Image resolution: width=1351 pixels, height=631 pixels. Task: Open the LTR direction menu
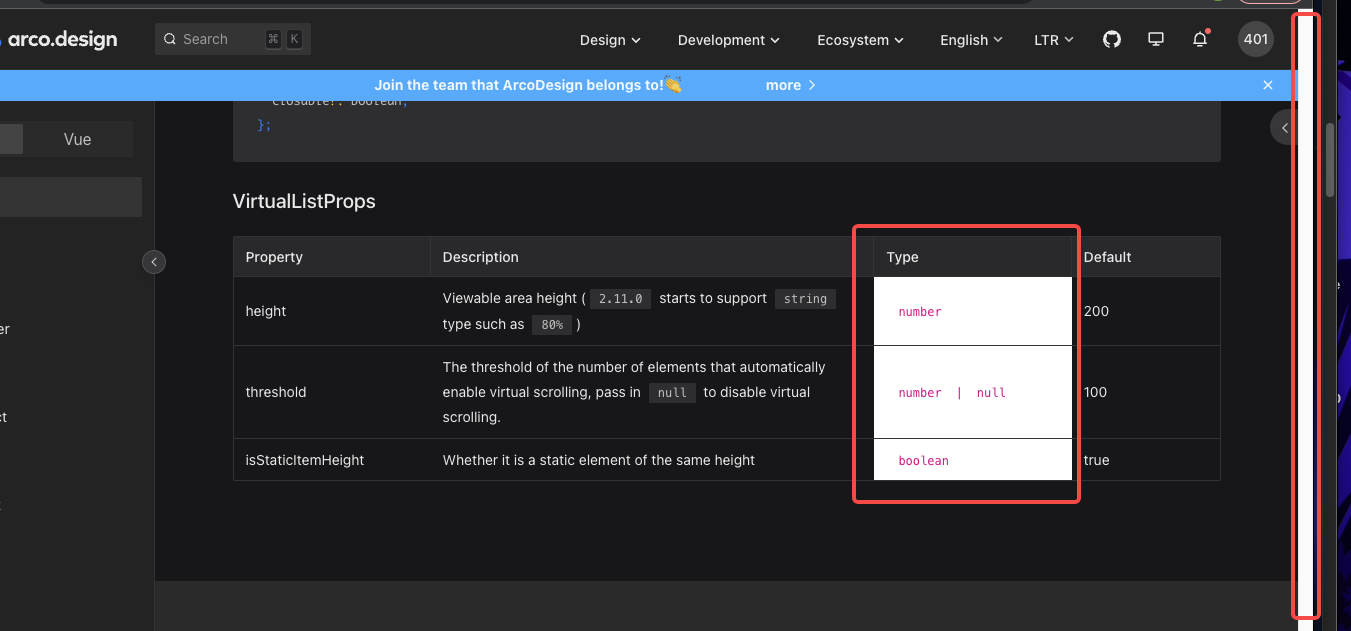coord(1053,40)
